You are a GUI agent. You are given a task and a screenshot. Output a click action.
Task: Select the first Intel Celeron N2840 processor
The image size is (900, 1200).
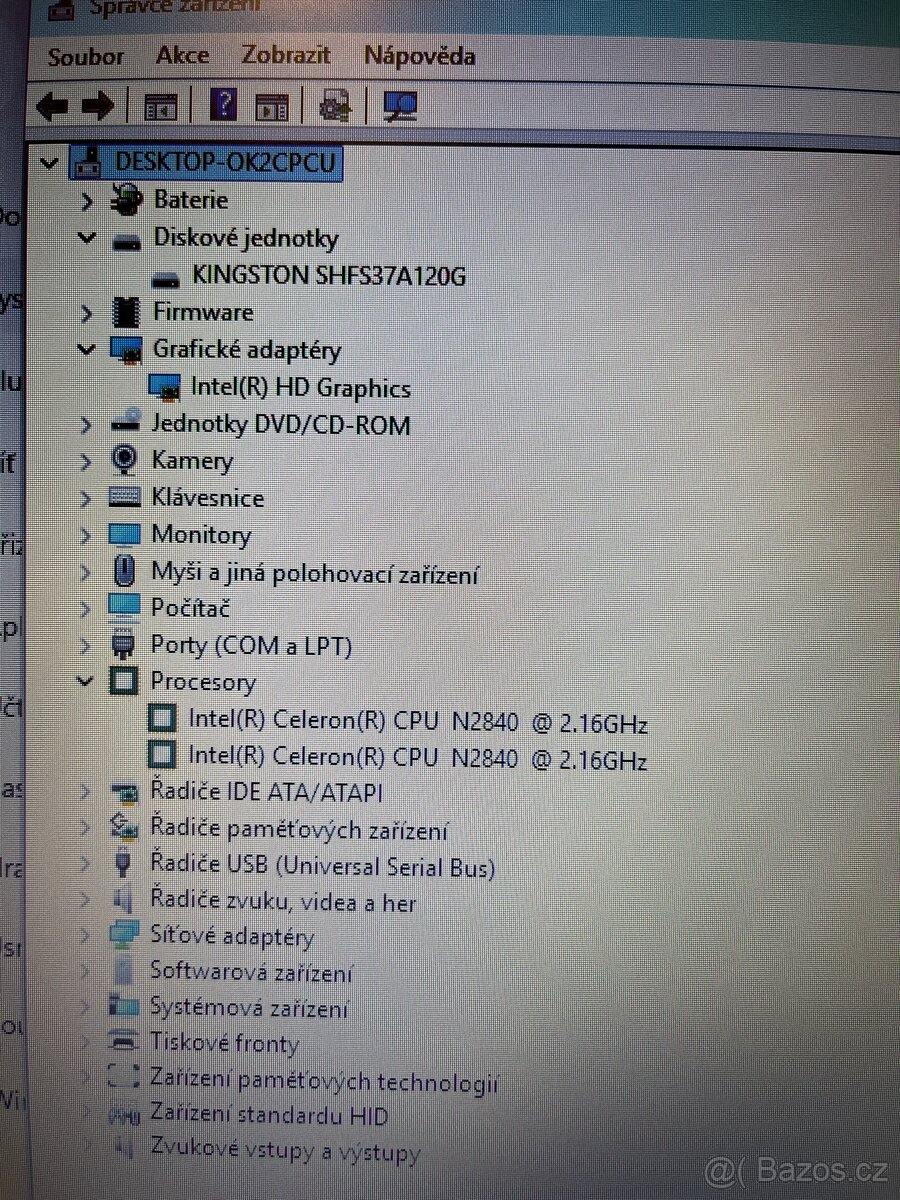coord(420,721)
